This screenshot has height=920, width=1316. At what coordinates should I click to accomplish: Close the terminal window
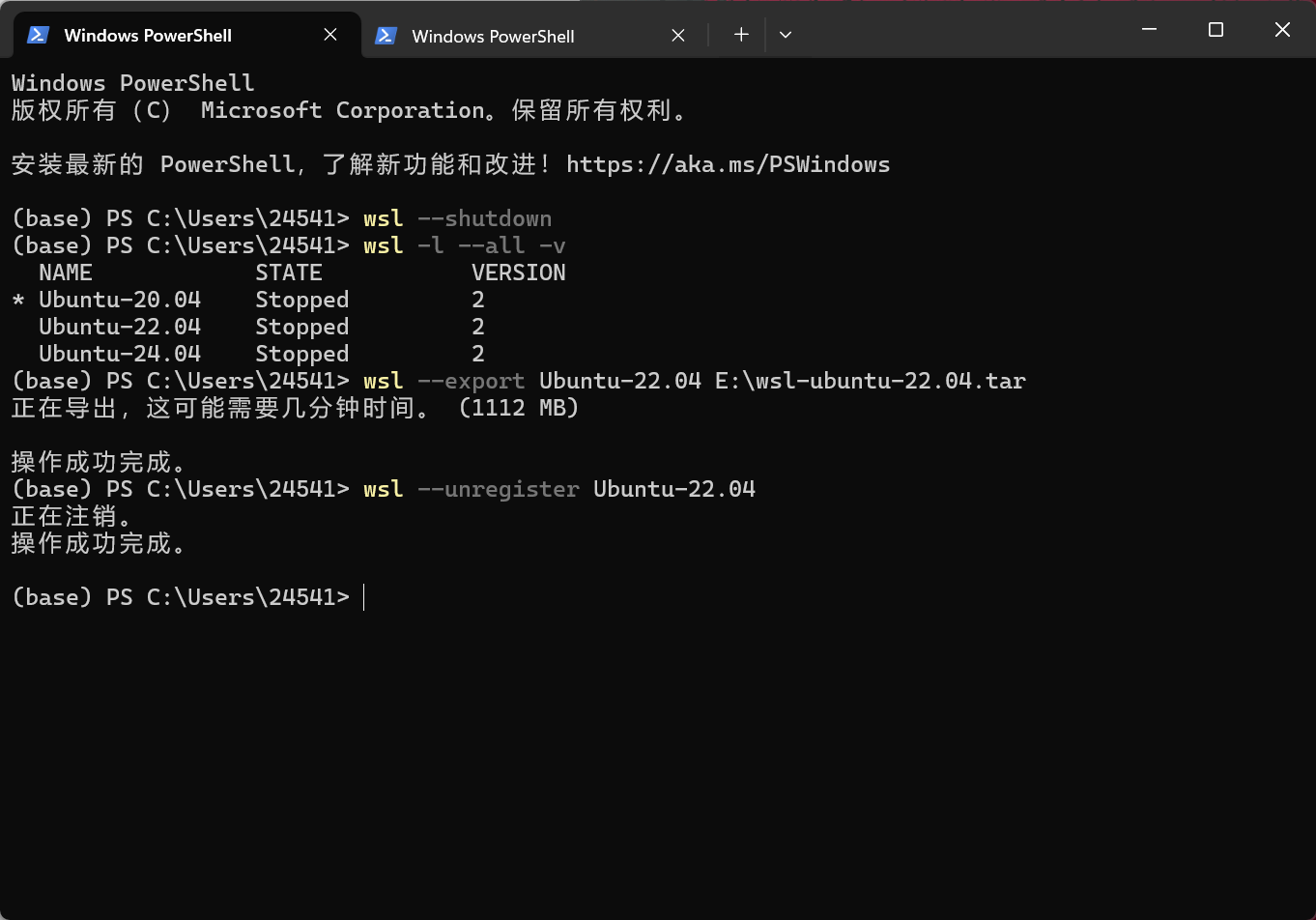pyautogui.click(x=1282, y=30)
